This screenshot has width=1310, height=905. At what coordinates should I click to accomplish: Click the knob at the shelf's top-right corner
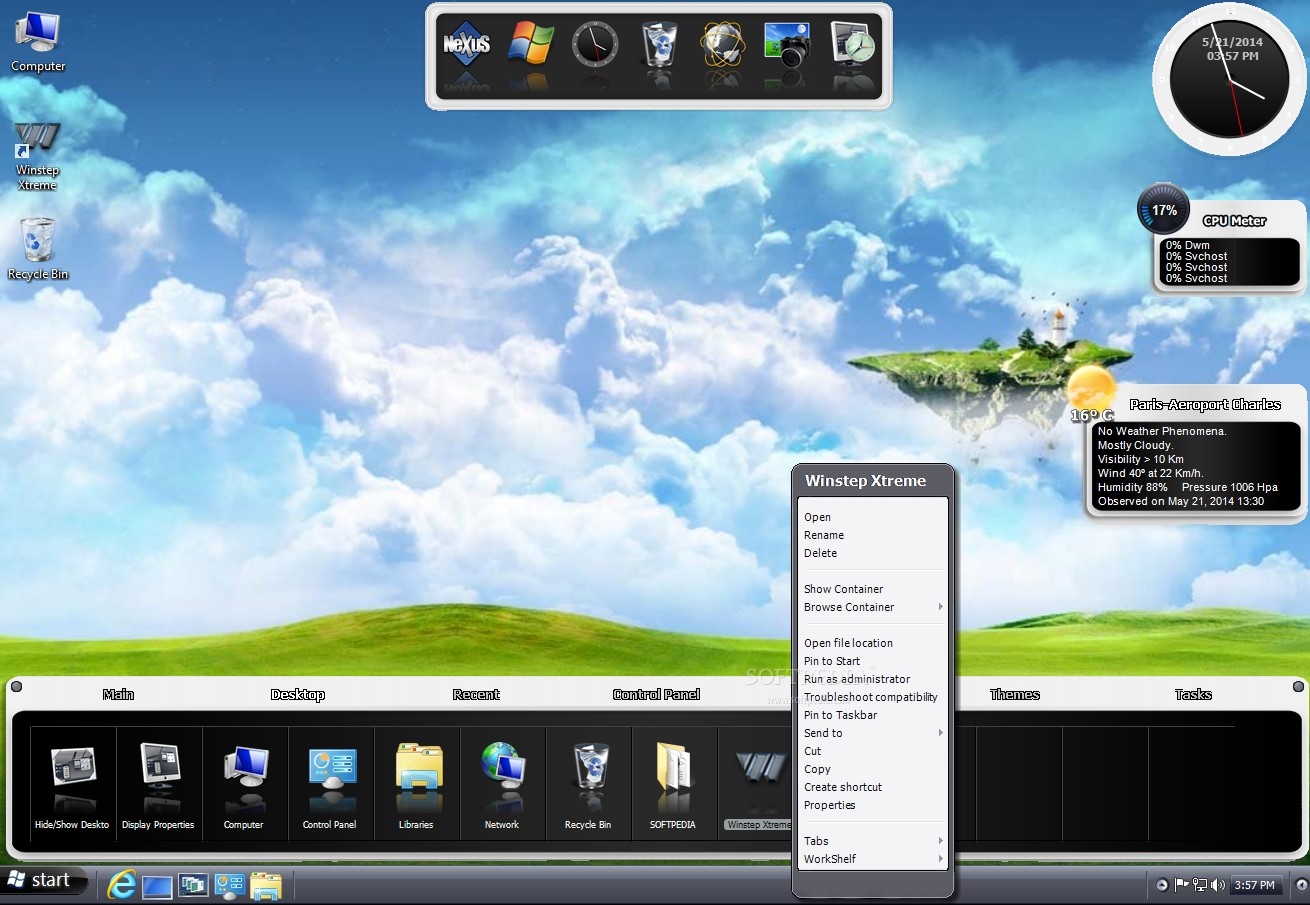(x=1298, y=687)
